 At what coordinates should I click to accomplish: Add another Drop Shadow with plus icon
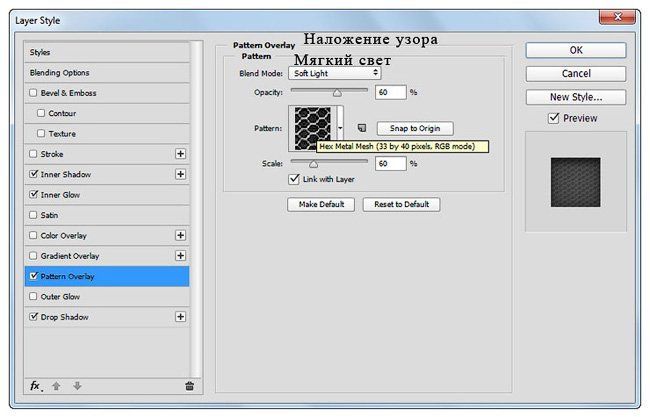tap(180, 317)
